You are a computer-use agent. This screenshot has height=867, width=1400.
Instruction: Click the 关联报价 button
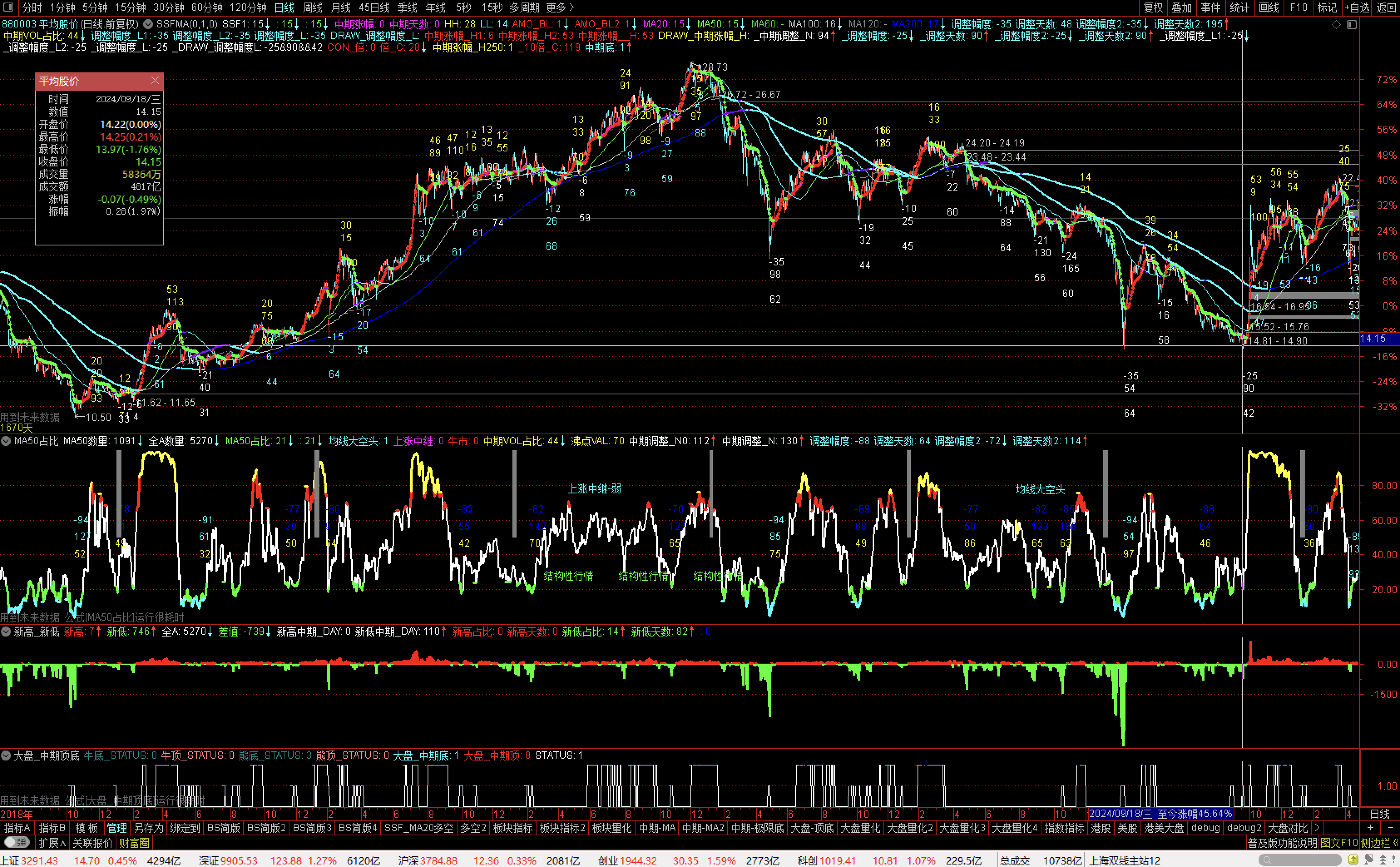tap(92, 842)
